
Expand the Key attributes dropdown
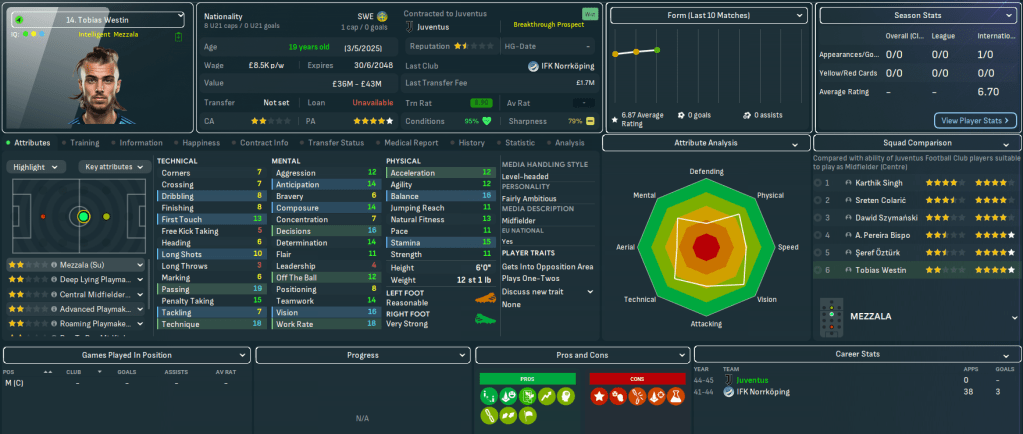111,167
